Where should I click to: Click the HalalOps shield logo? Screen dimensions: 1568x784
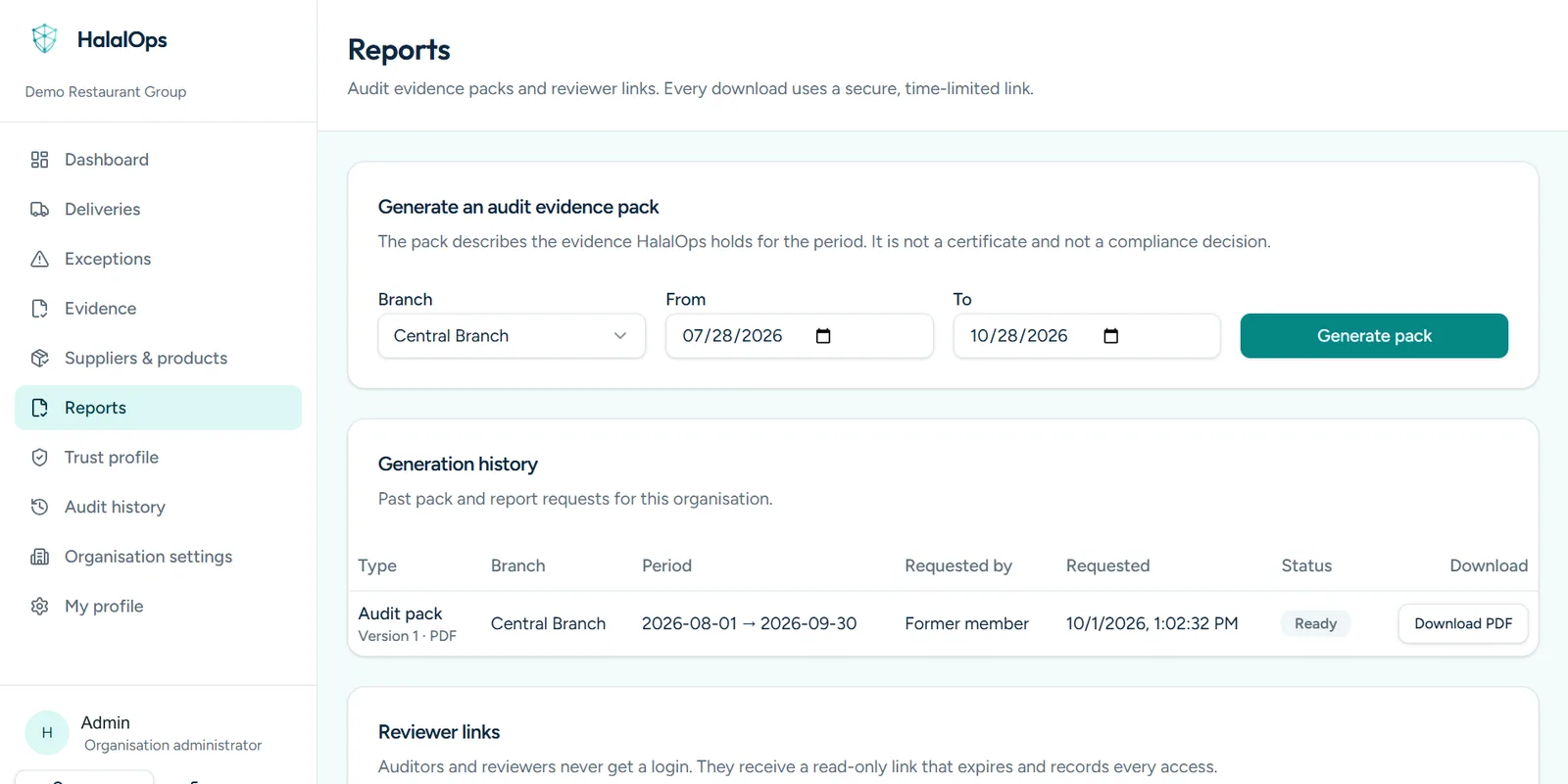(44, 39)
